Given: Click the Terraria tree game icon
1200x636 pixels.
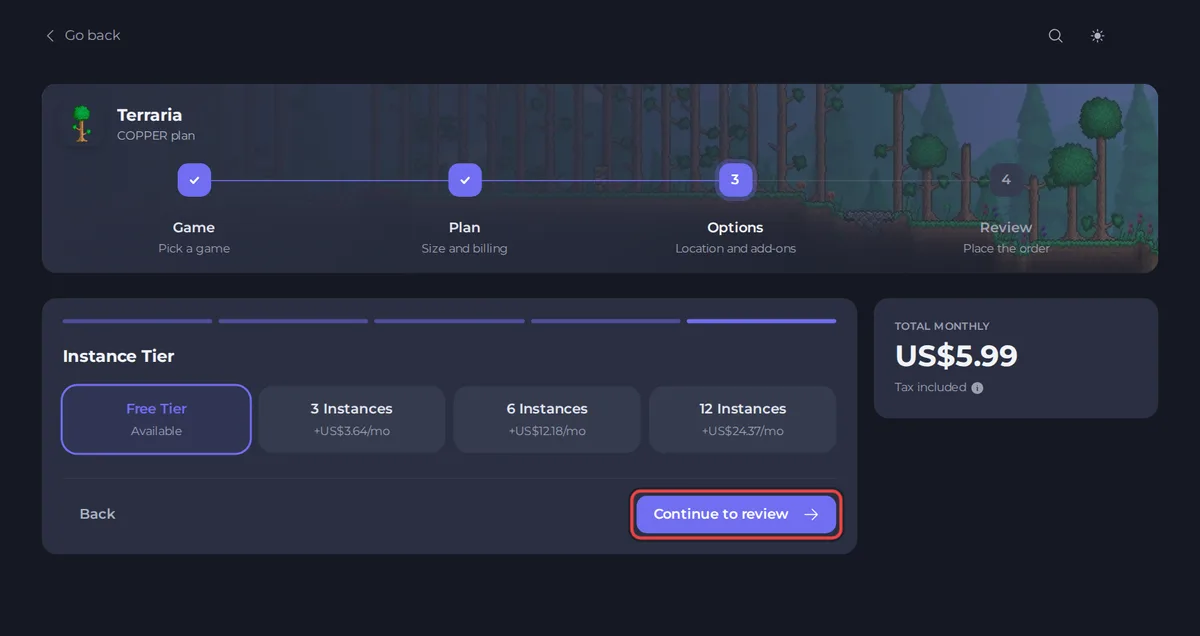Looking at the screenshot, I should click(x=82, y=124).
